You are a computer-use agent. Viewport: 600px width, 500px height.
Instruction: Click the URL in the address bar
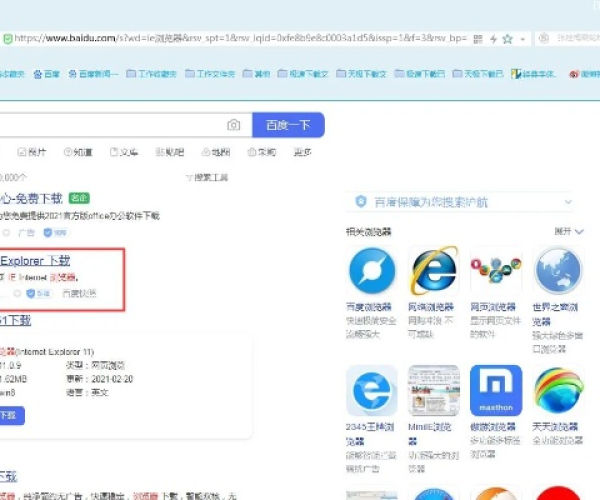click(x=240, y=38)
